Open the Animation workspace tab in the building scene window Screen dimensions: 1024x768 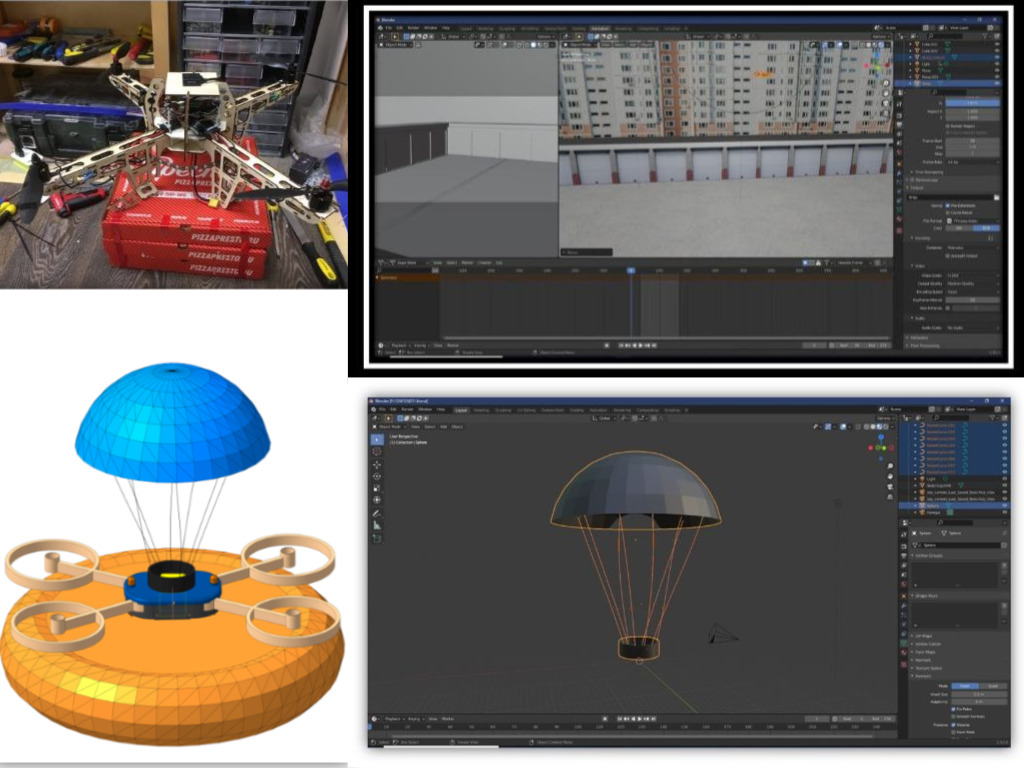600,28
